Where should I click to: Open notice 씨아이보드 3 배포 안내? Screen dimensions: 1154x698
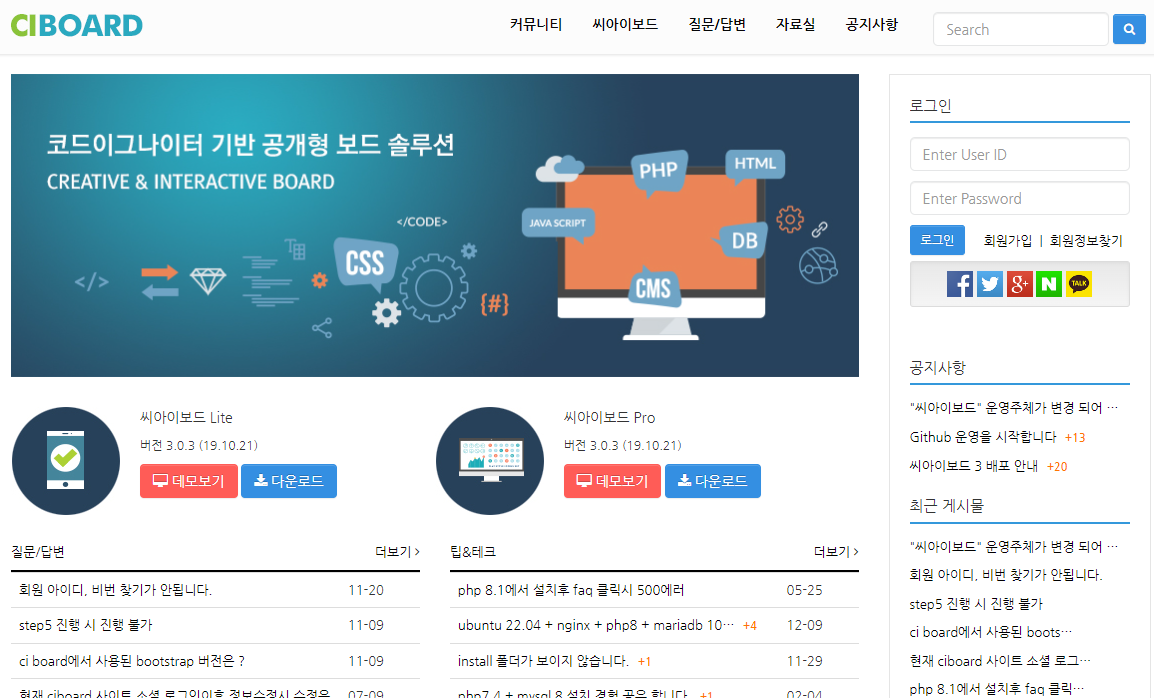(974, 465)
